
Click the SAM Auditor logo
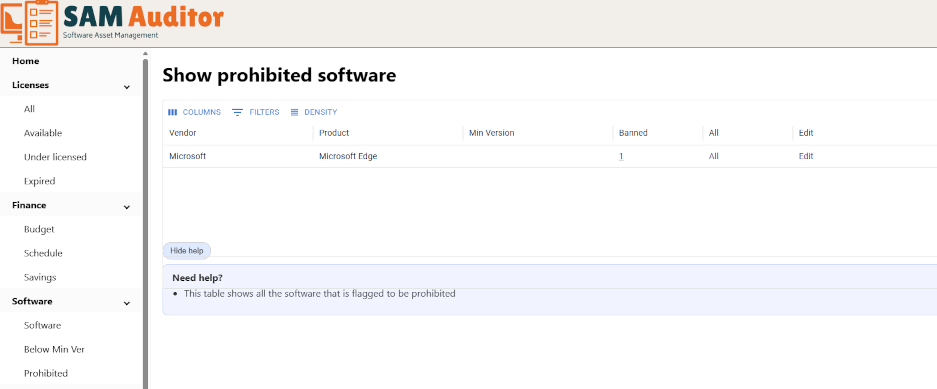[x=112, y=22]
